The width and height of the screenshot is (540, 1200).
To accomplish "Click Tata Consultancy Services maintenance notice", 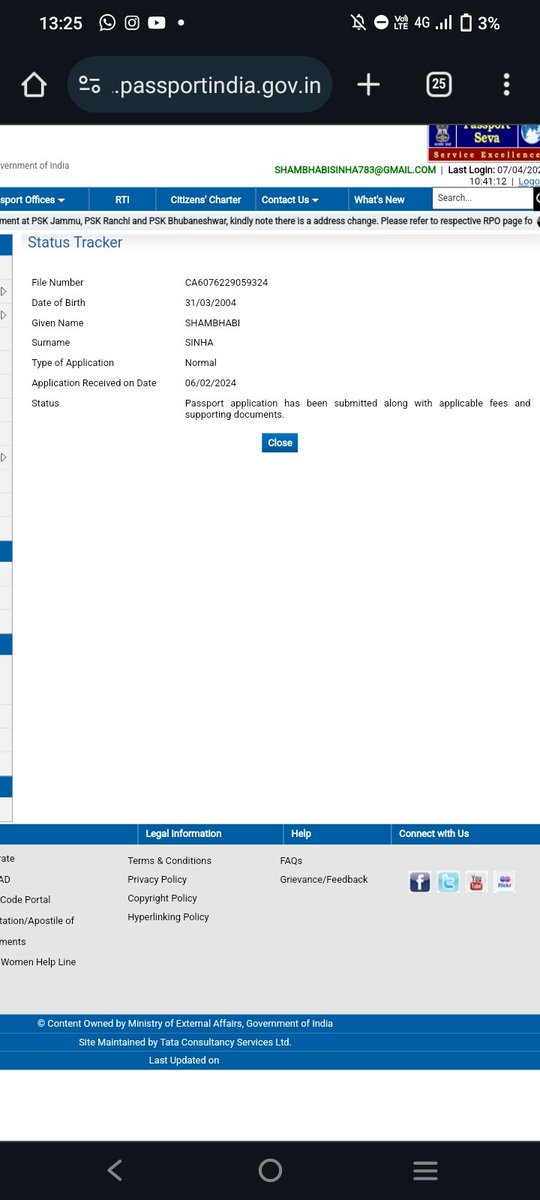I will coord(185,1042).
